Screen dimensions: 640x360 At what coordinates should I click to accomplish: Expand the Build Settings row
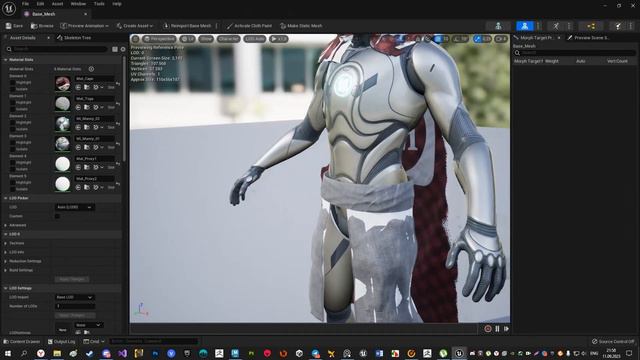[6, 270]
